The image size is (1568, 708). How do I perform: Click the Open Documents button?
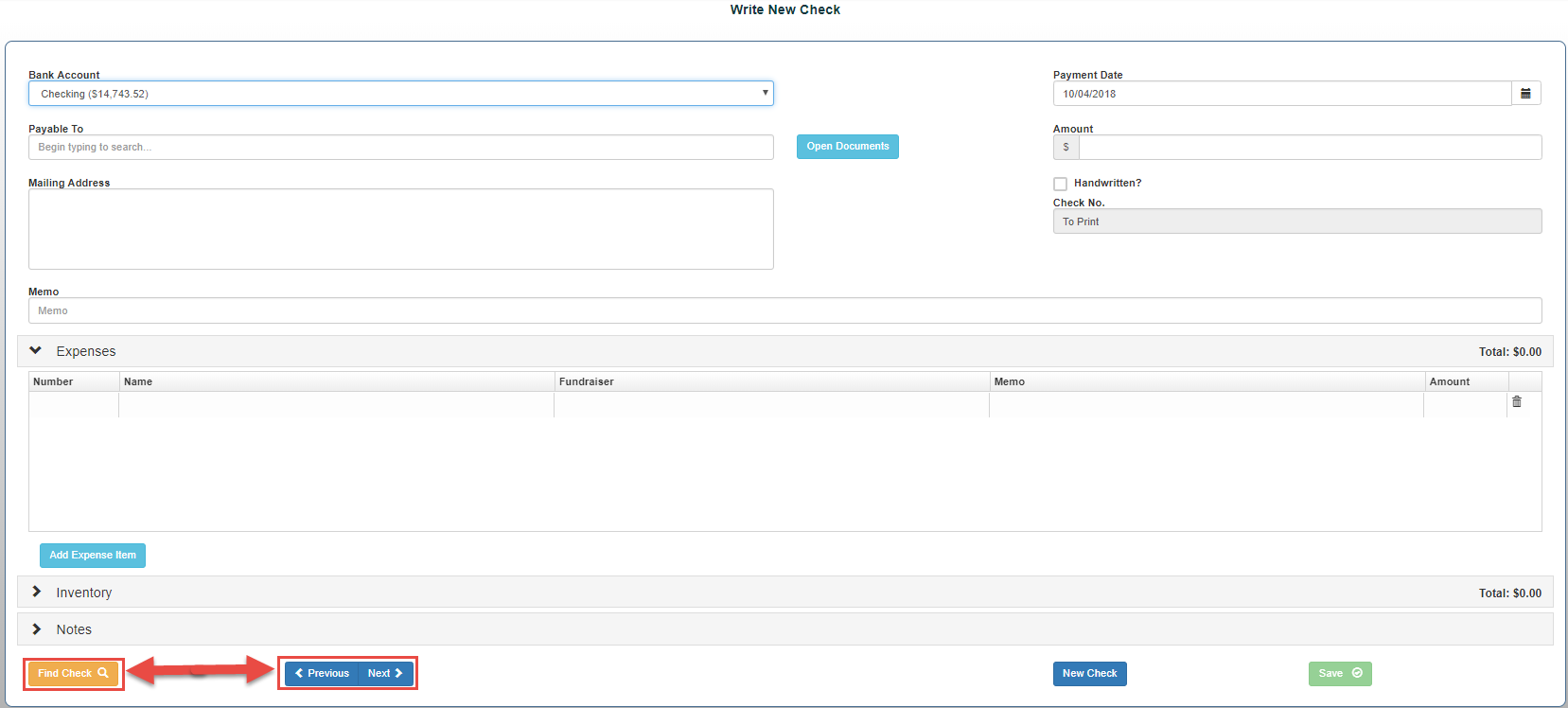(848, 147)
